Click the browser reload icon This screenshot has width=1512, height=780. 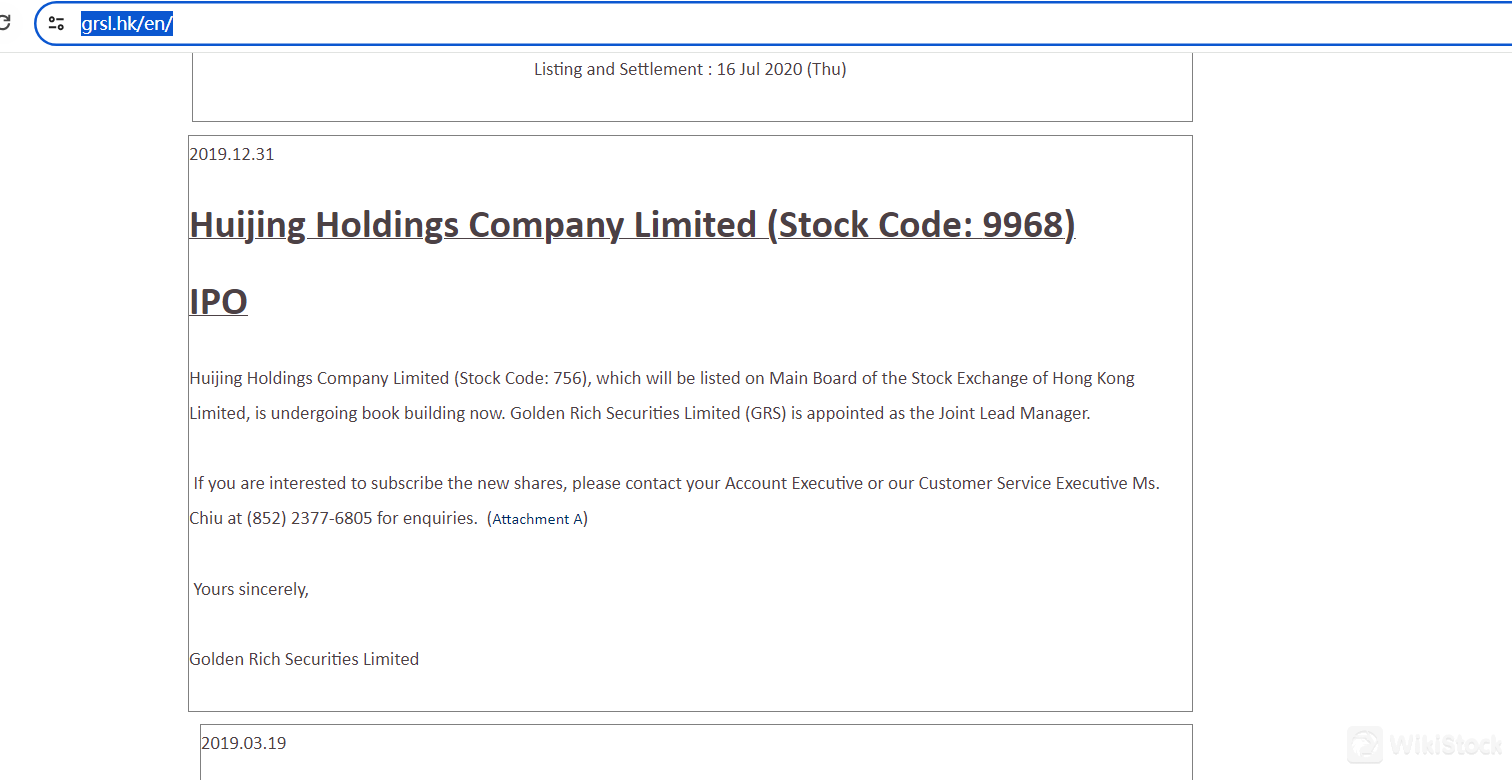point(5,22)
